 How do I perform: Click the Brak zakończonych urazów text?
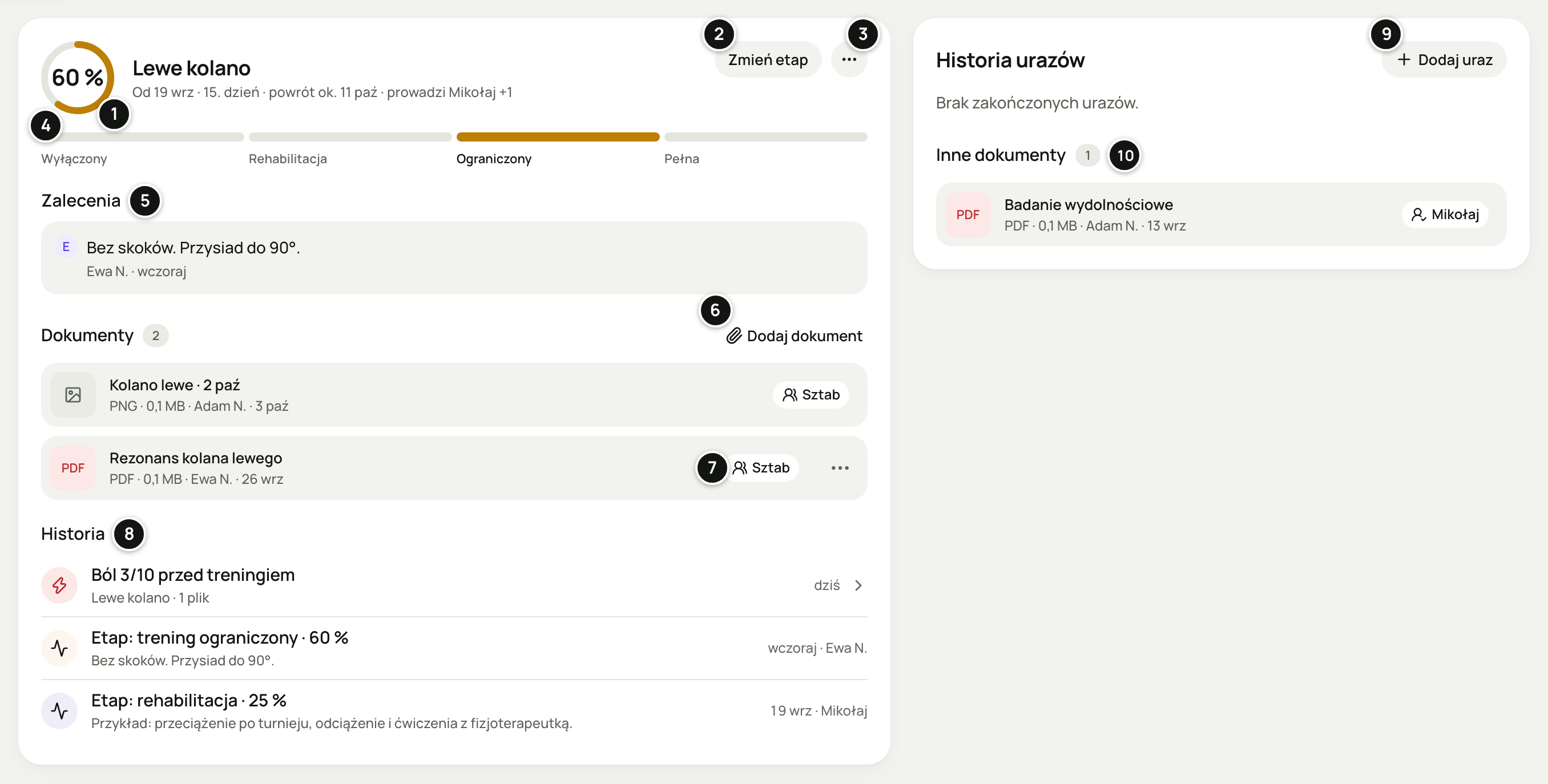pos(1037,103)
